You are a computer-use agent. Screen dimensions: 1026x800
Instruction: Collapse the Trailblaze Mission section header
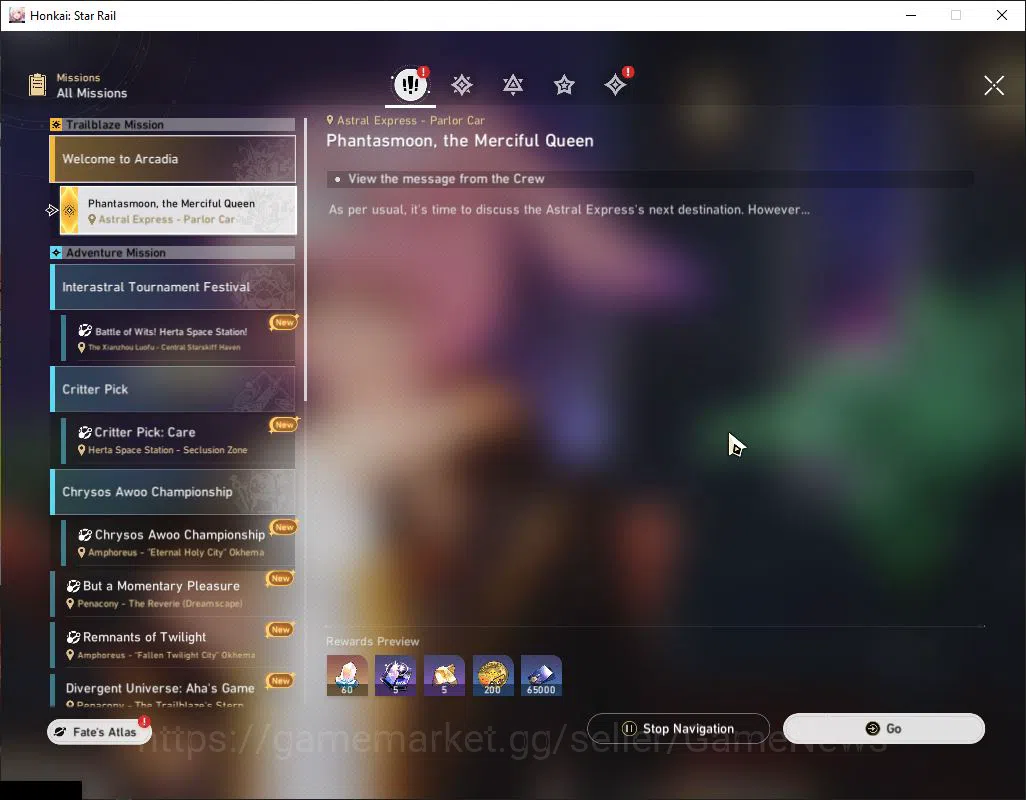(x=173, y=124)
